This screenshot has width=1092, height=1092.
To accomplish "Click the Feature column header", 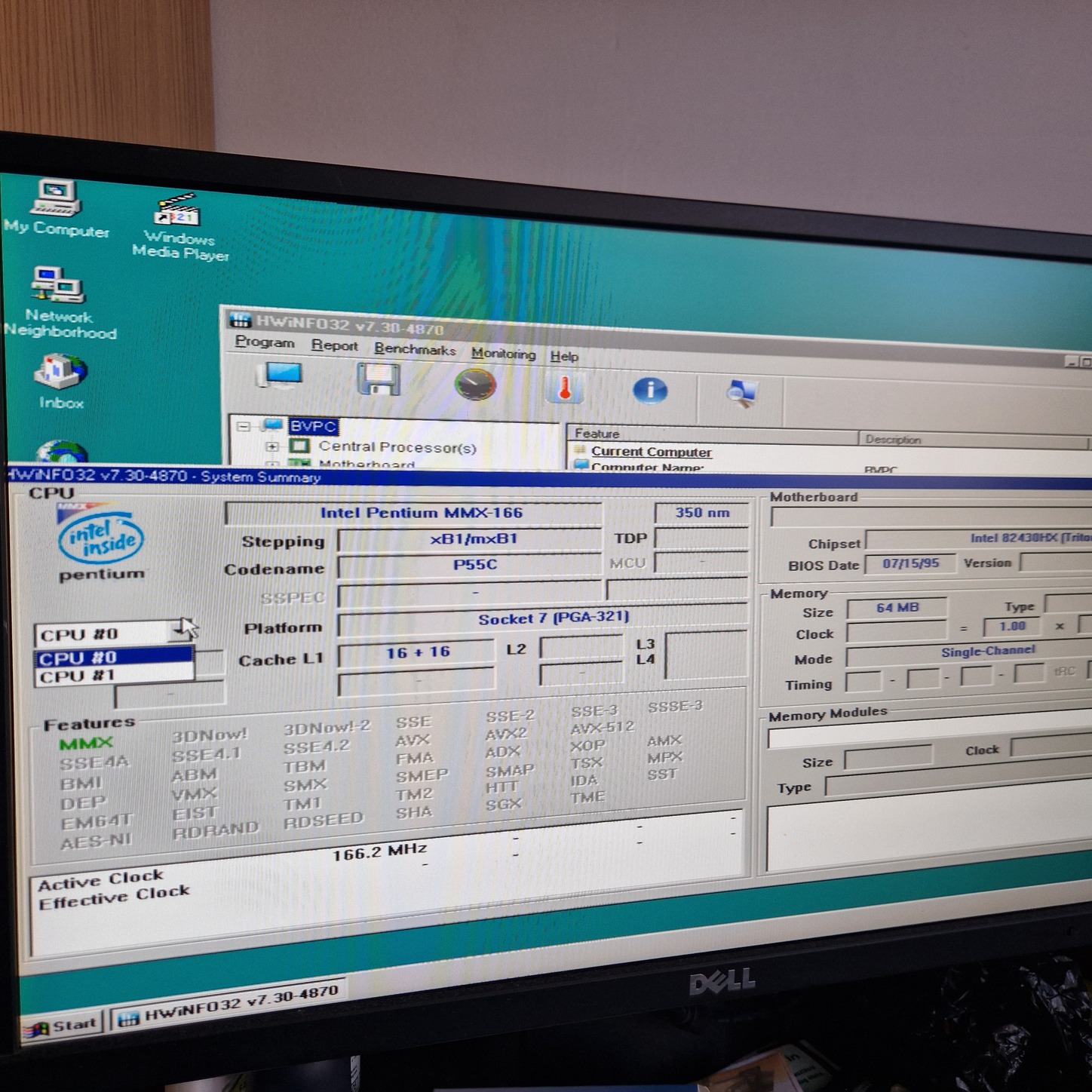I will (x=713, y=434).
